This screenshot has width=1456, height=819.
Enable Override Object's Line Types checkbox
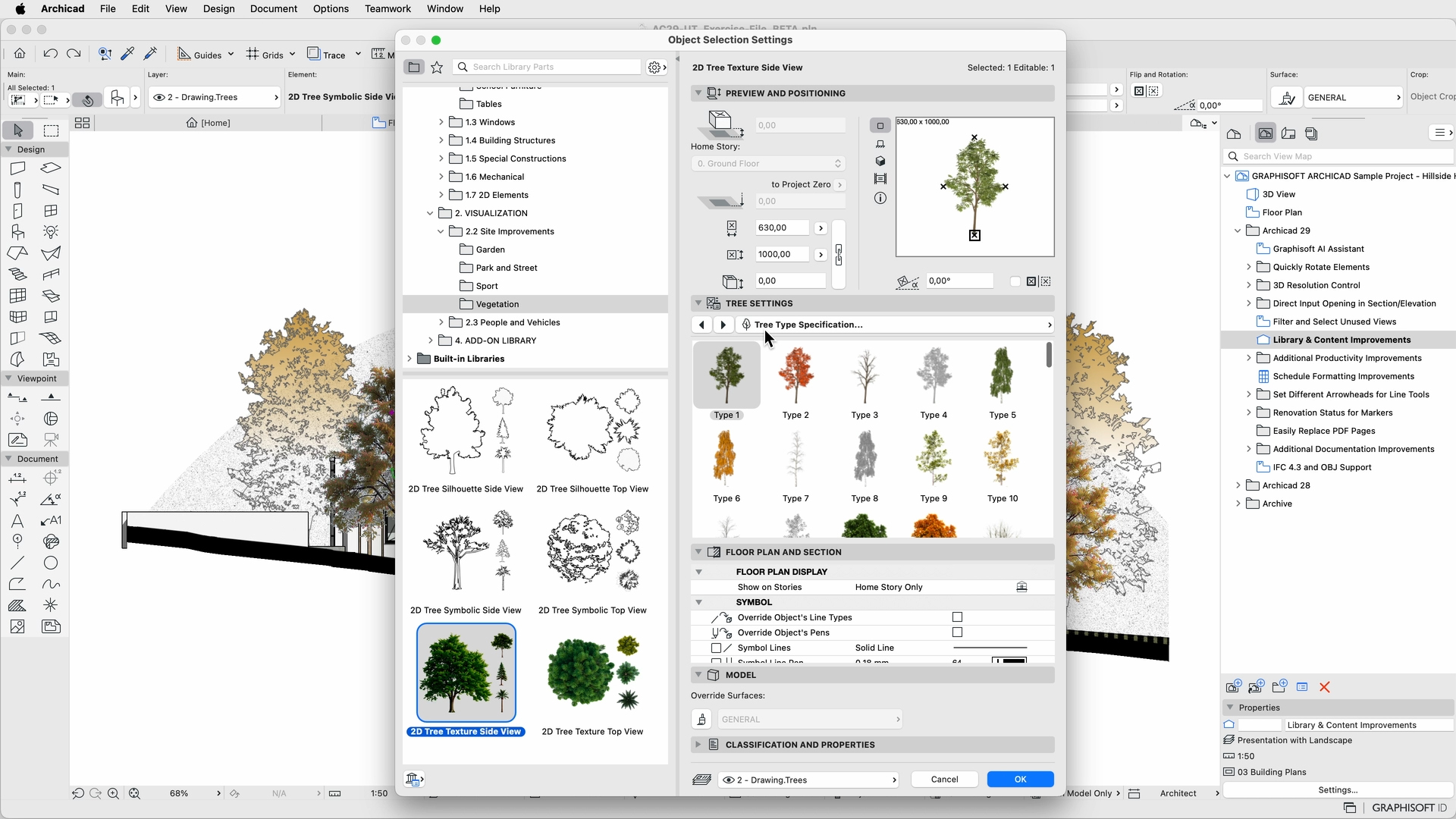tap(957, 617)
